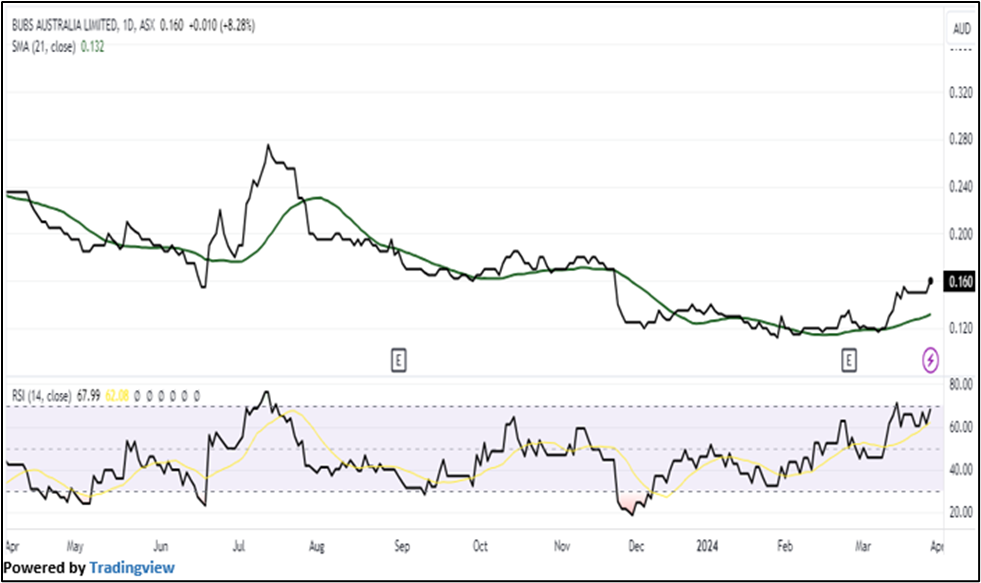The width and height of the screenshot is (981, 583).
Task: Click the 40.00 RSI axis label
Action: point(961,469)
